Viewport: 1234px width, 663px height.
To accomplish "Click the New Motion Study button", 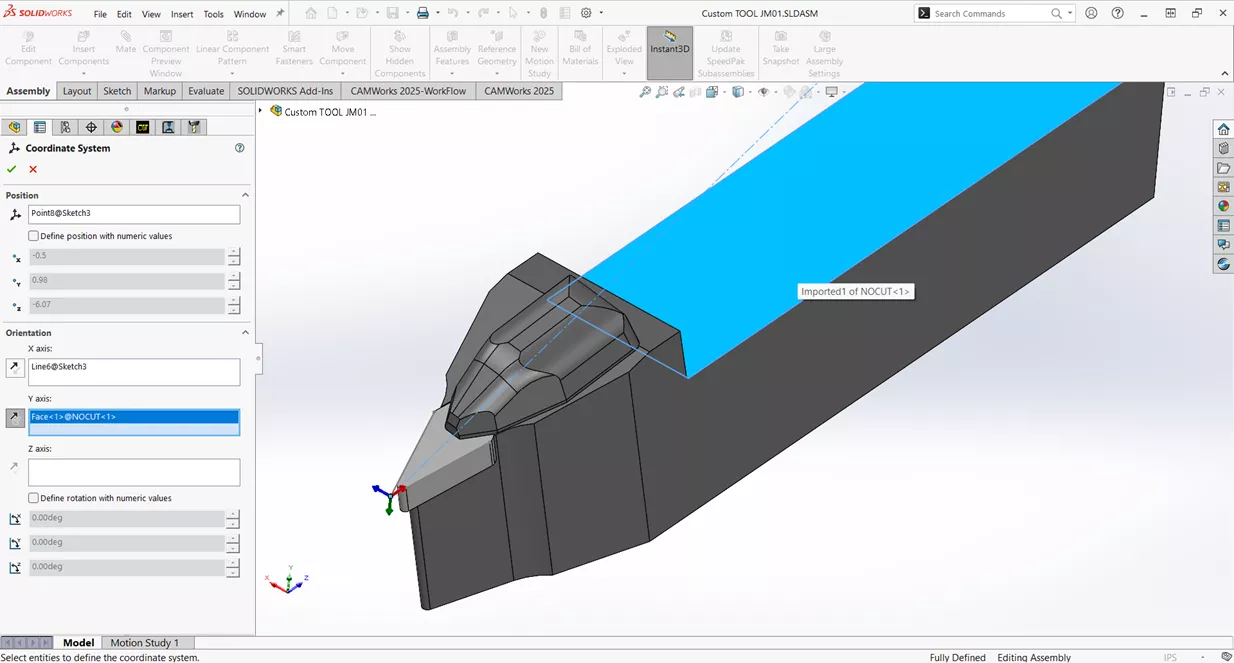I will click(x=539, y=48).
